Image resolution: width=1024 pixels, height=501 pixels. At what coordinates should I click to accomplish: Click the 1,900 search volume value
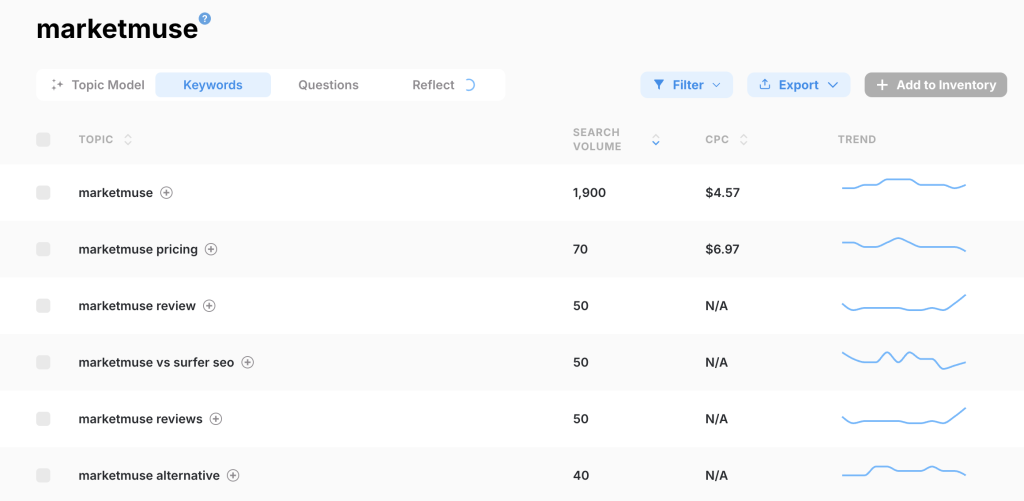590,193
